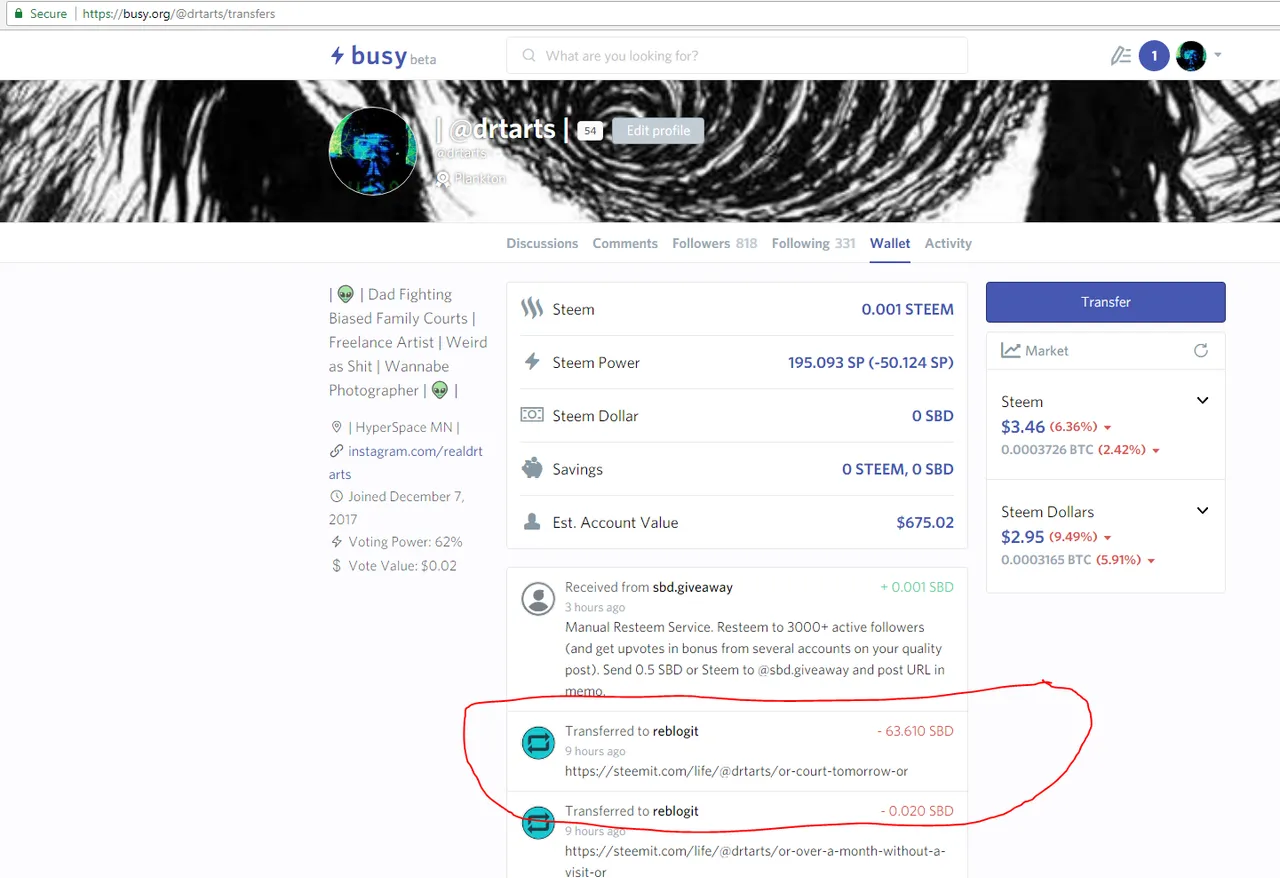Click the busy beta logo
This screenshot has height=878, width=1280.
(x=383, y=56)
